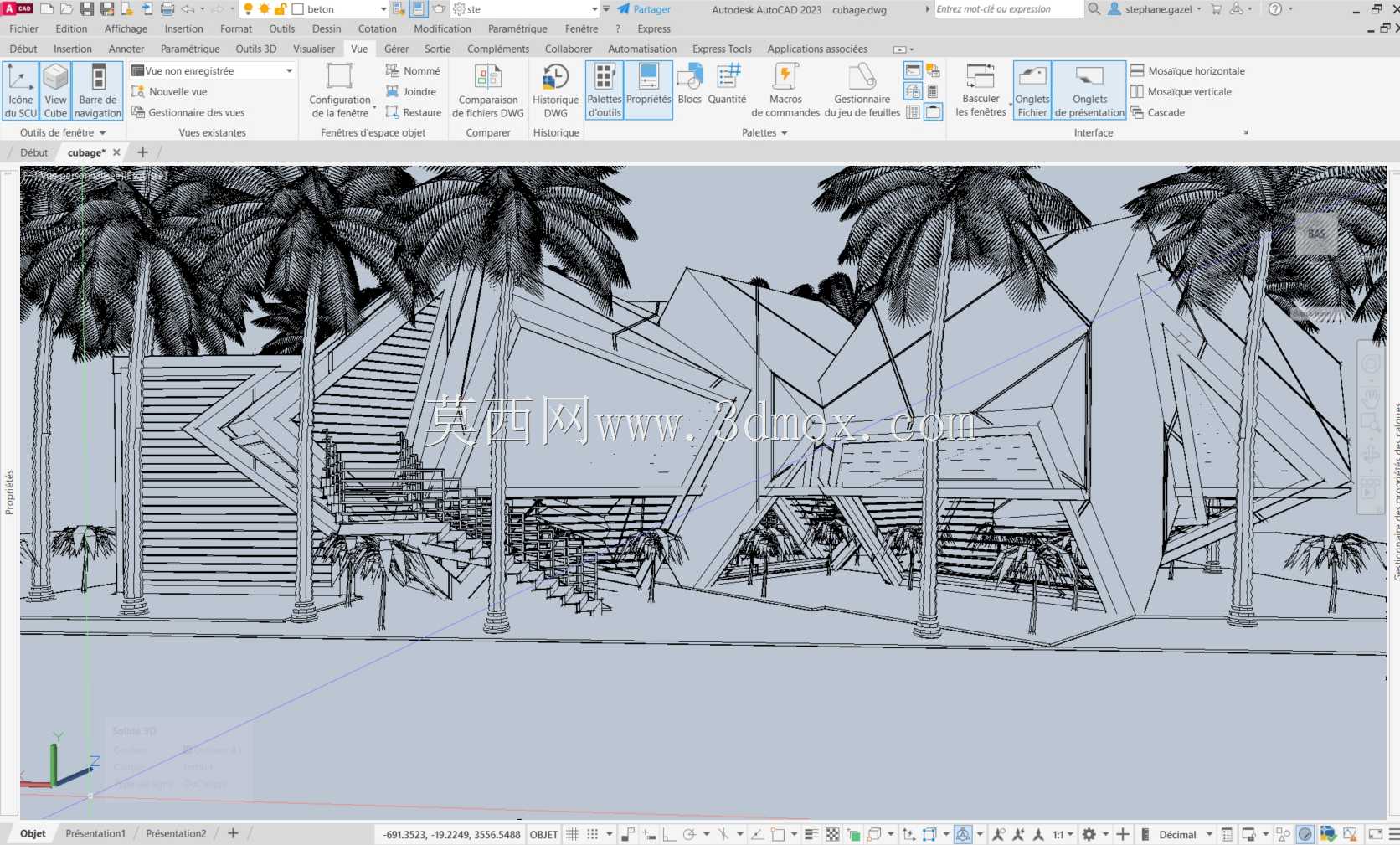Image resolution: width=1400 pixels, height=845 pixels.
Task: Open a new drawing tab with plus button
Action: (x=142, y=152)
